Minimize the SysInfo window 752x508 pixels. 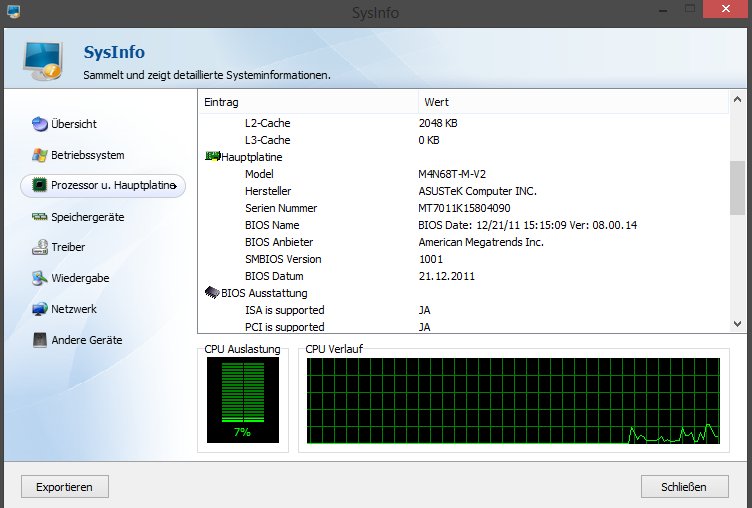(663, 10)
